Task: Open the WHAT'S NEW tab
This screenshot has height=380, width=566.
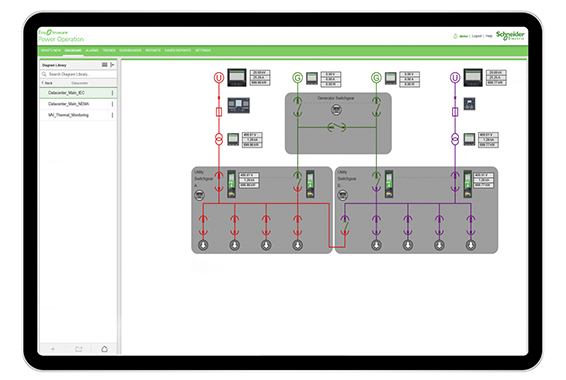Action: coord(51,50)
